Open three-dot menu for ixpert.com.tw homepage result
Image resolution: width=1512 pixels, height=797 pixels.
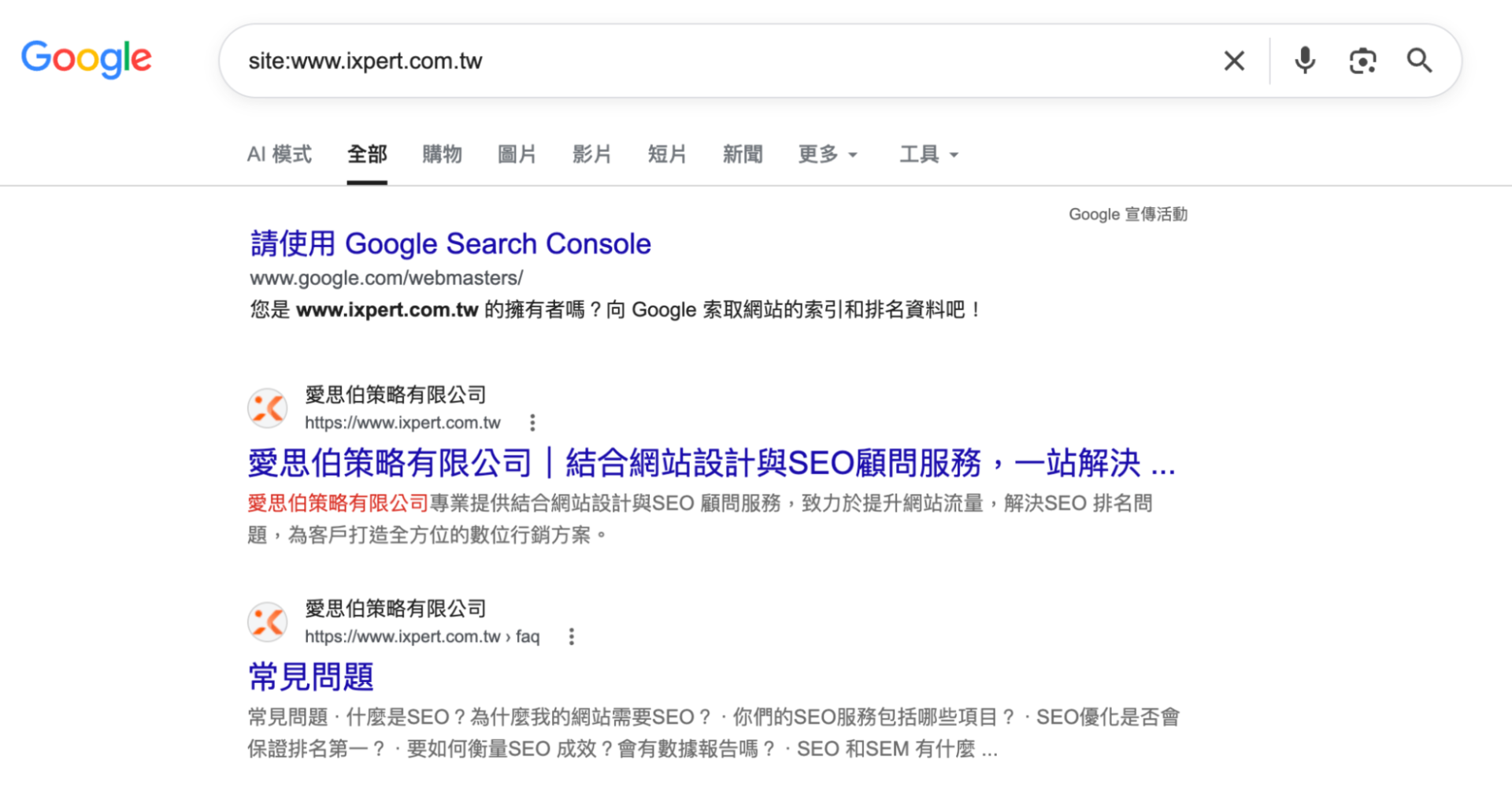click(x=532, y=423)
